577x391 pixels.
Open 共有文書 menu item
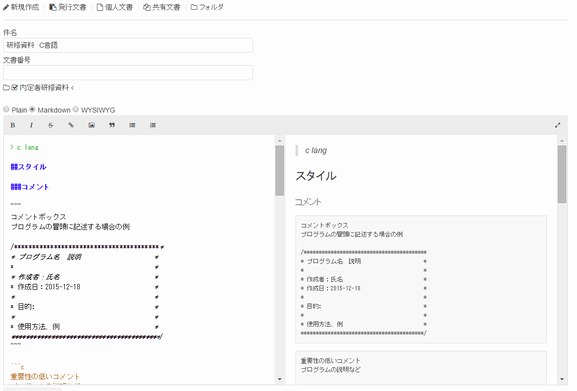coord(162,7)
